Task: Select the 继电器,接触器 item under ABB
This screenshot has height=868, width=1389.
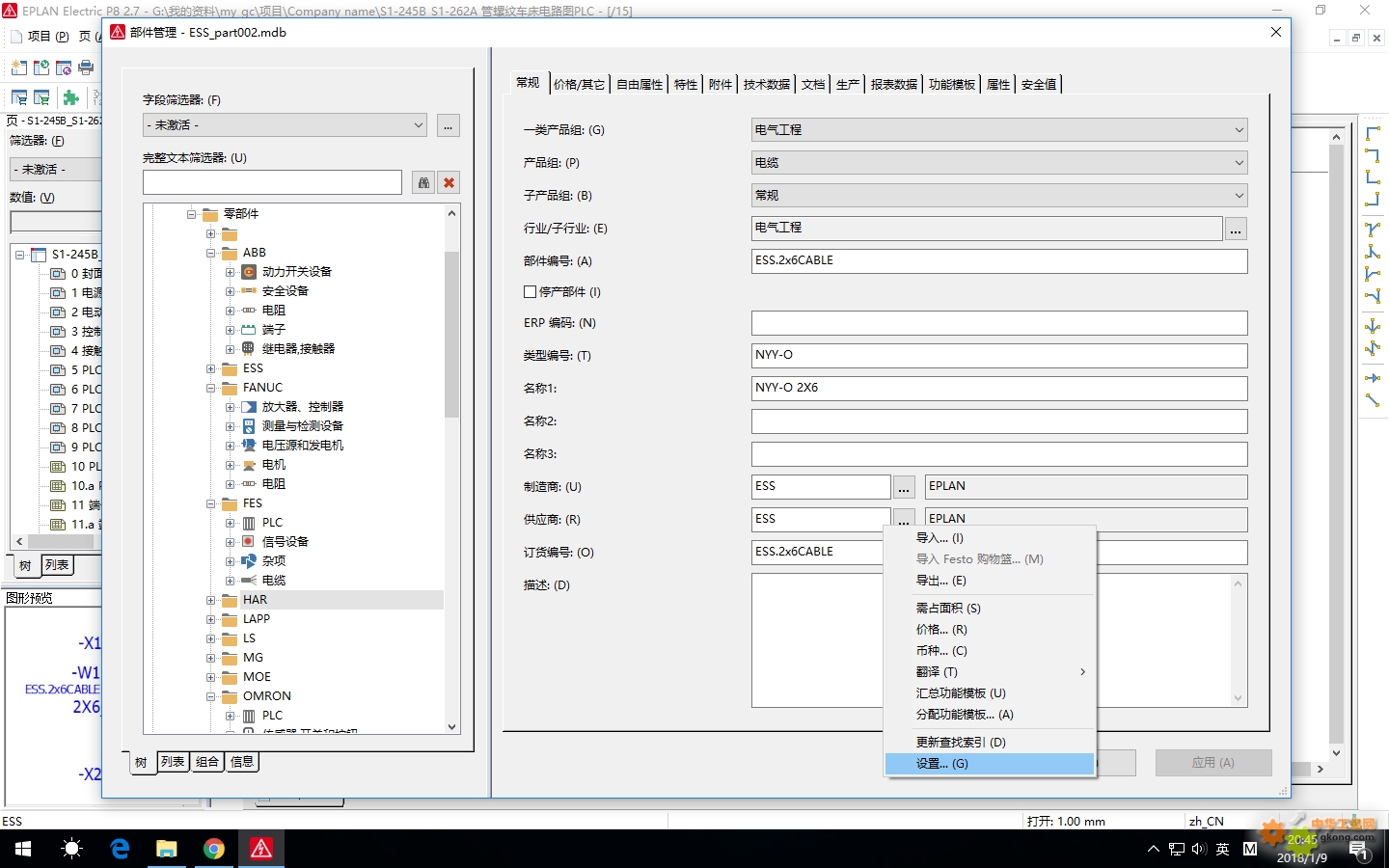Action: [298, 349]
